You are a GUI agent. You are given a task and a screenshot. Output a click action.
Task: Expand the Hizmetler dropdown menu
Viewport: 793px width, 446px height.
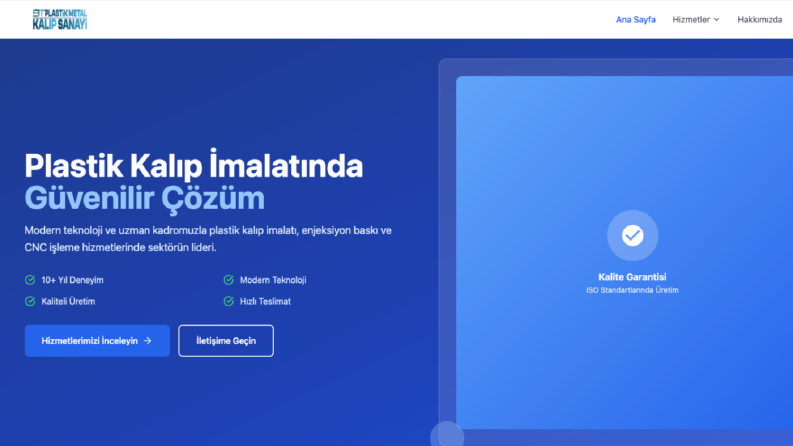(695, 20)
